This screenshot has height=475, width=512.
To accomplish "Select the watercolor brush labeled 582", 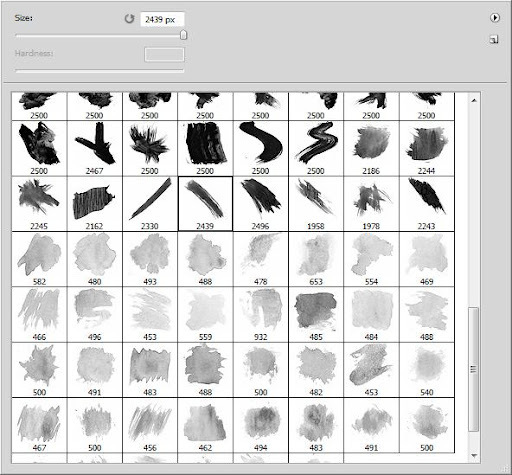I will pos(39,259).
